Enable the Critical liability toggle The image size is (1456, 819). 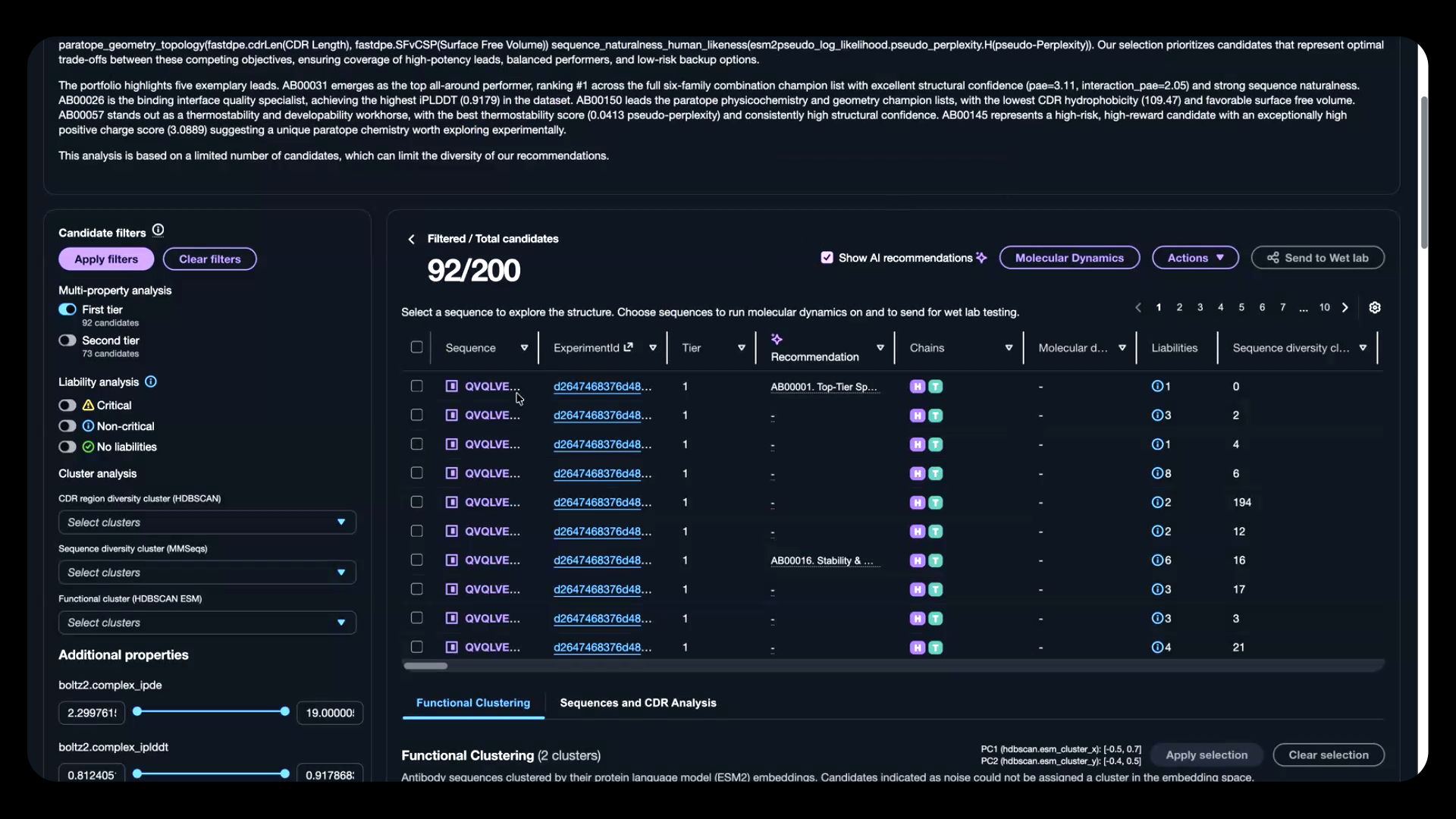[x=67, y=406]
